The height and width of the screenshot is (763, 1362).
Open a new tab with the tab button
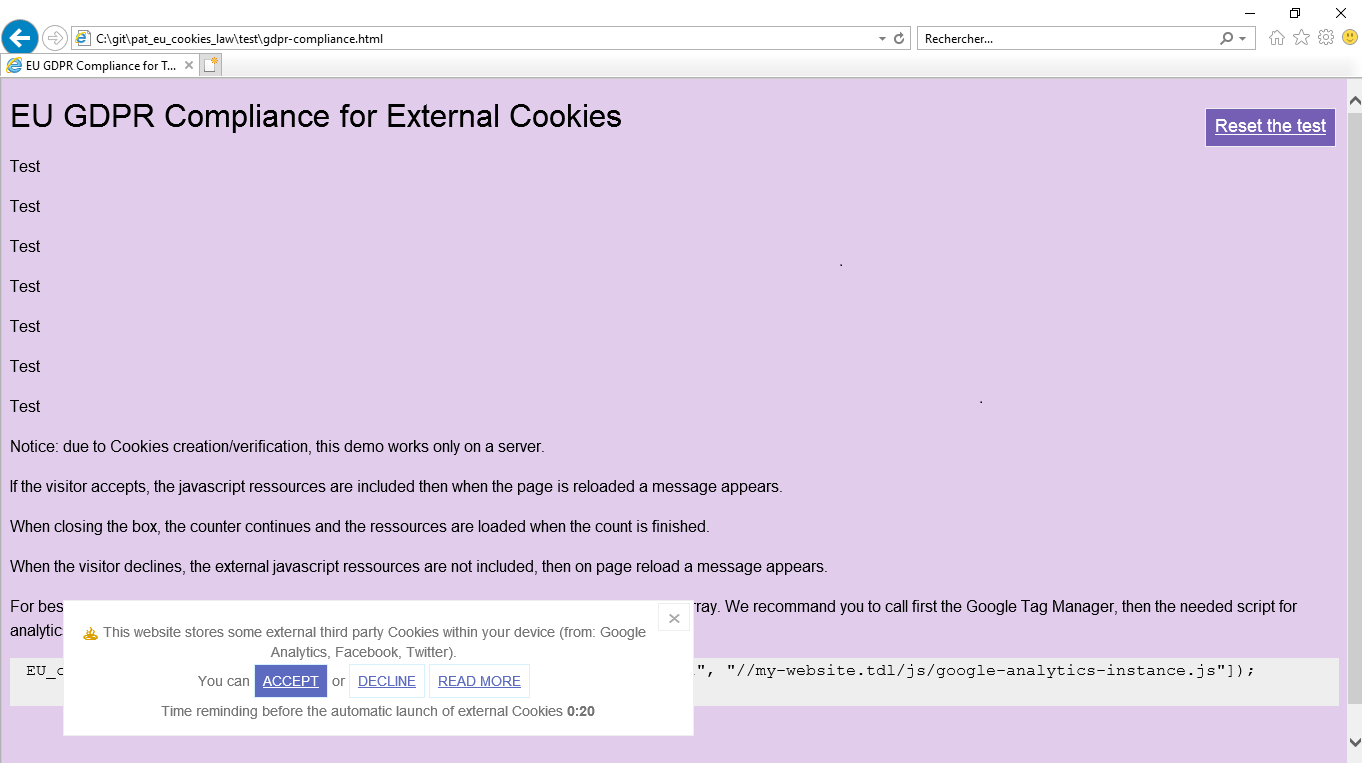210,65
